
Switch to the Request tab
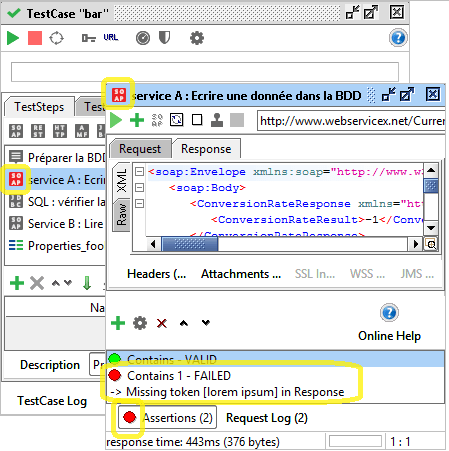140,149
